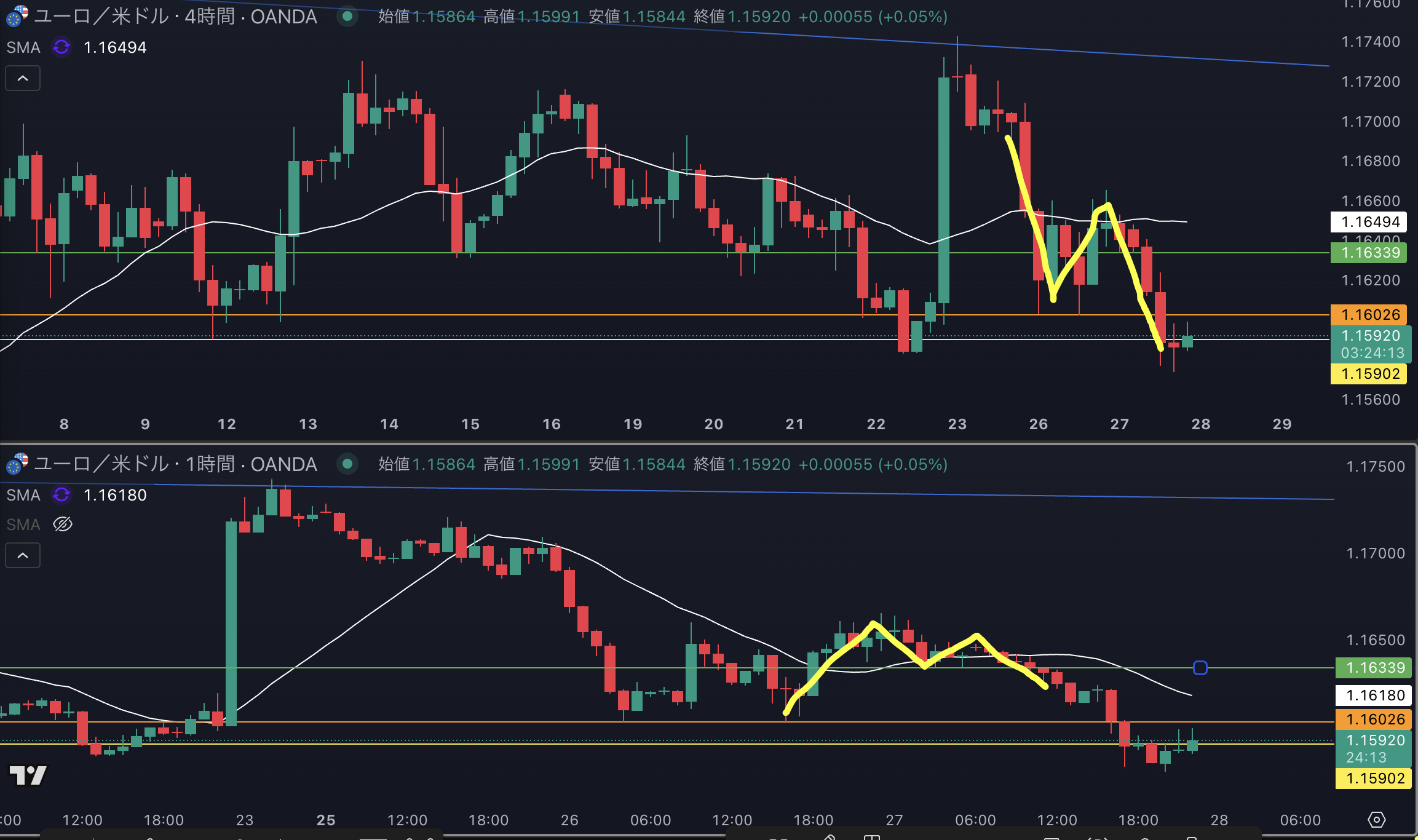The image size is (1418, 840).
Task: Show the hidden SMA indicator using the eye icon
Action: pyautogui.click(x=63, y=525)
